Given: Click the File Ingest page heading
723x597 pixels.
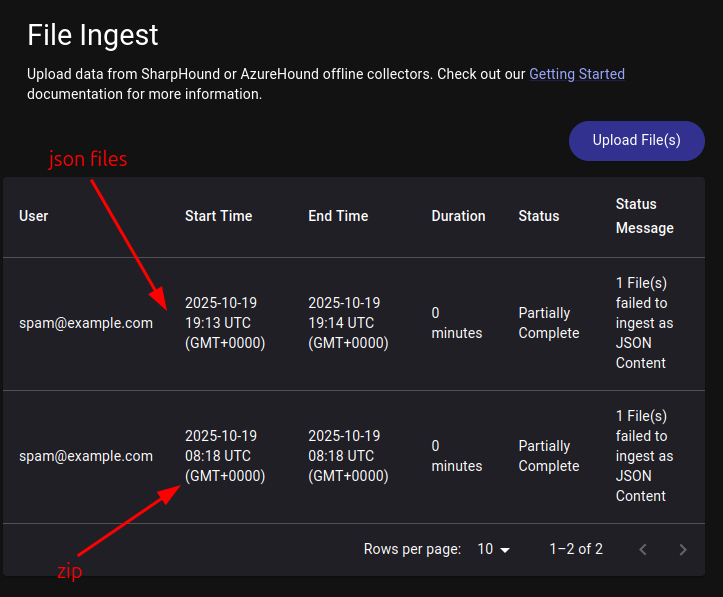Looking at the screenshot, I should (93, 35).
